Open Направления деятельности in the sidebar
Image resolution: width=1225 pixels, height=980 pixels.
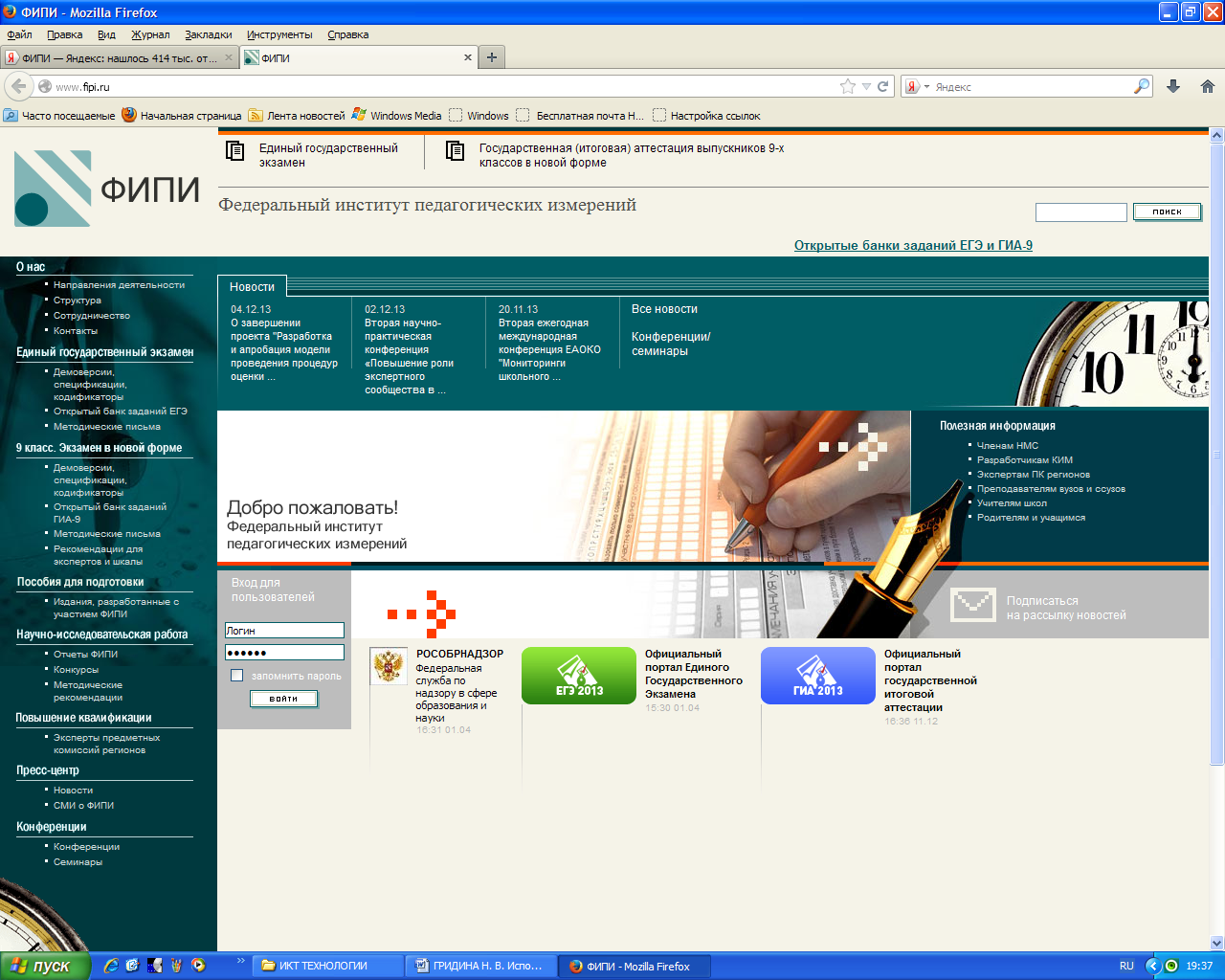tap(119, 284)
